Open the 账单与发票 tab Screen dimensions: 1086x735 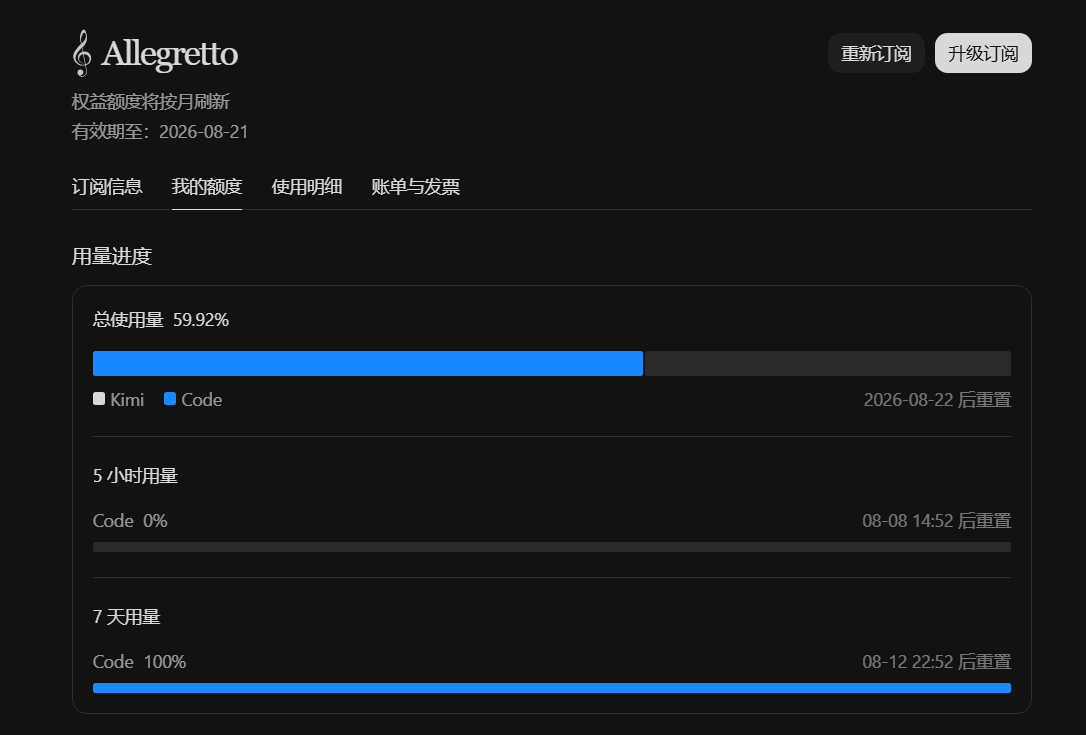tap(416, 186)
